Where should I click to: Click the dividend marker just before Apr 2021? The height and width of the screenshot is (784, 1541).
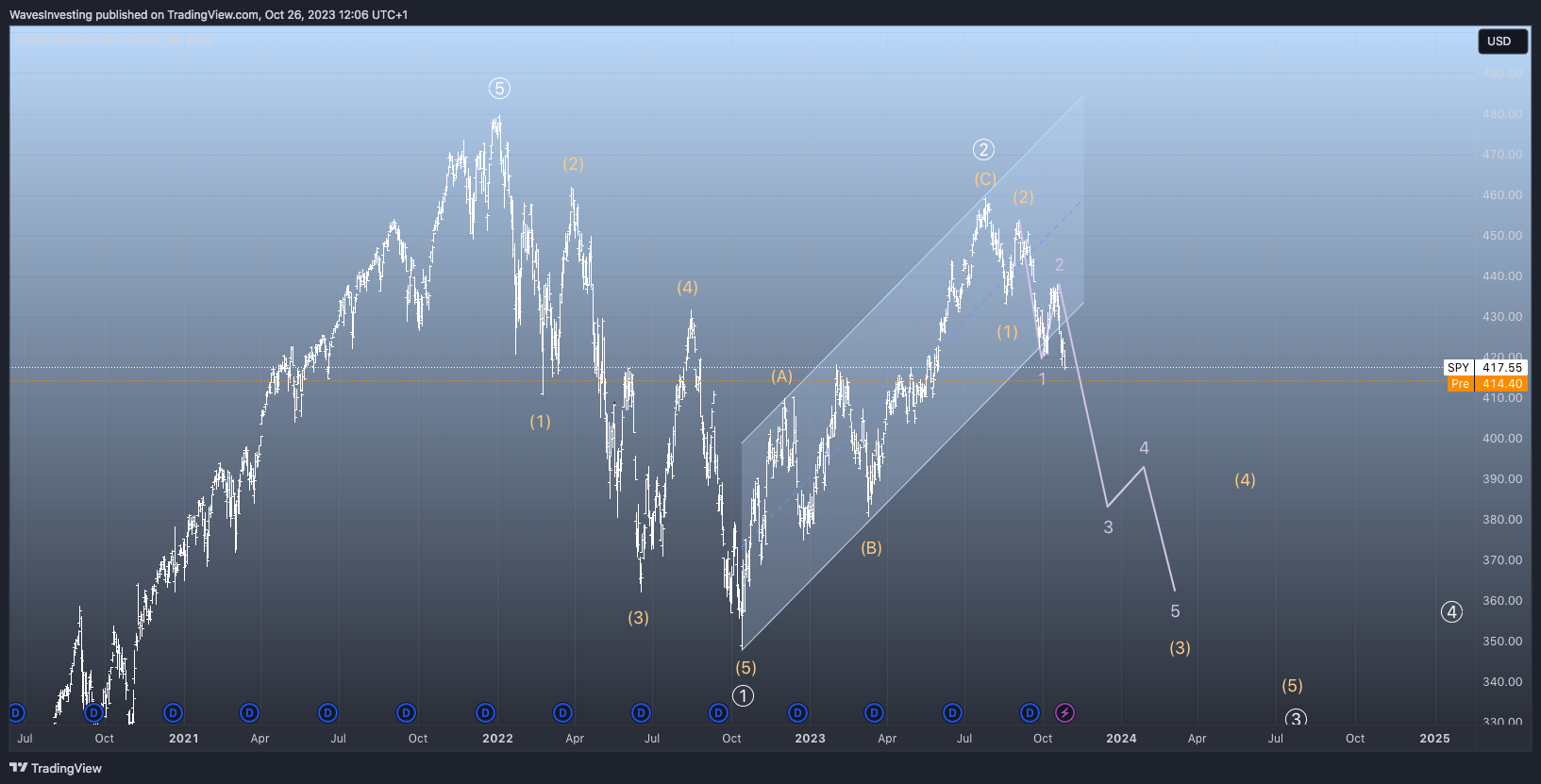coord(249,712)
